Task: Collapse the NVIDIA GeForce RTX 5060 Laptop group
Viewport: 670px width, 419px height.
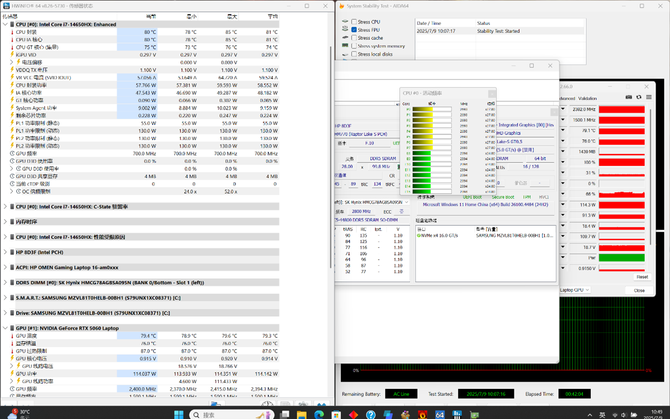Action: pos(3,328)
